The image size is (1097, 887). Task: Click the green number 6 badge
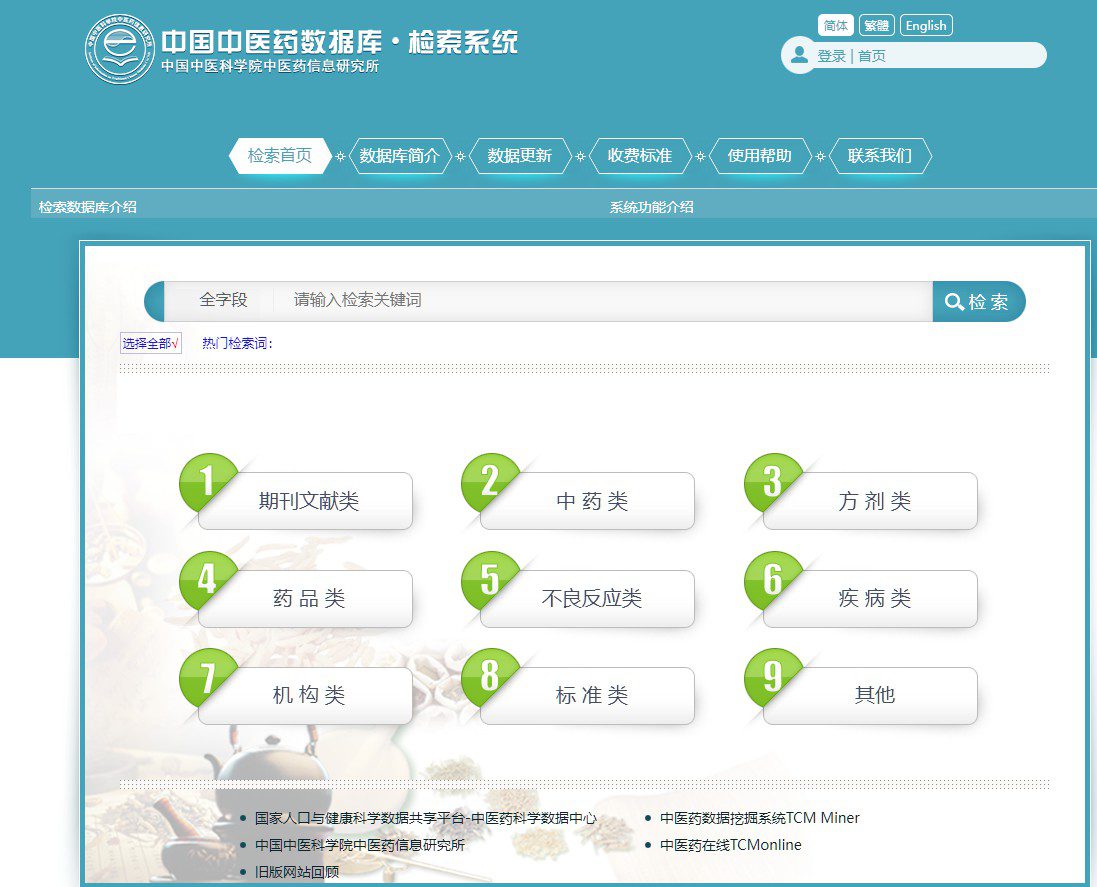point(772,580)
